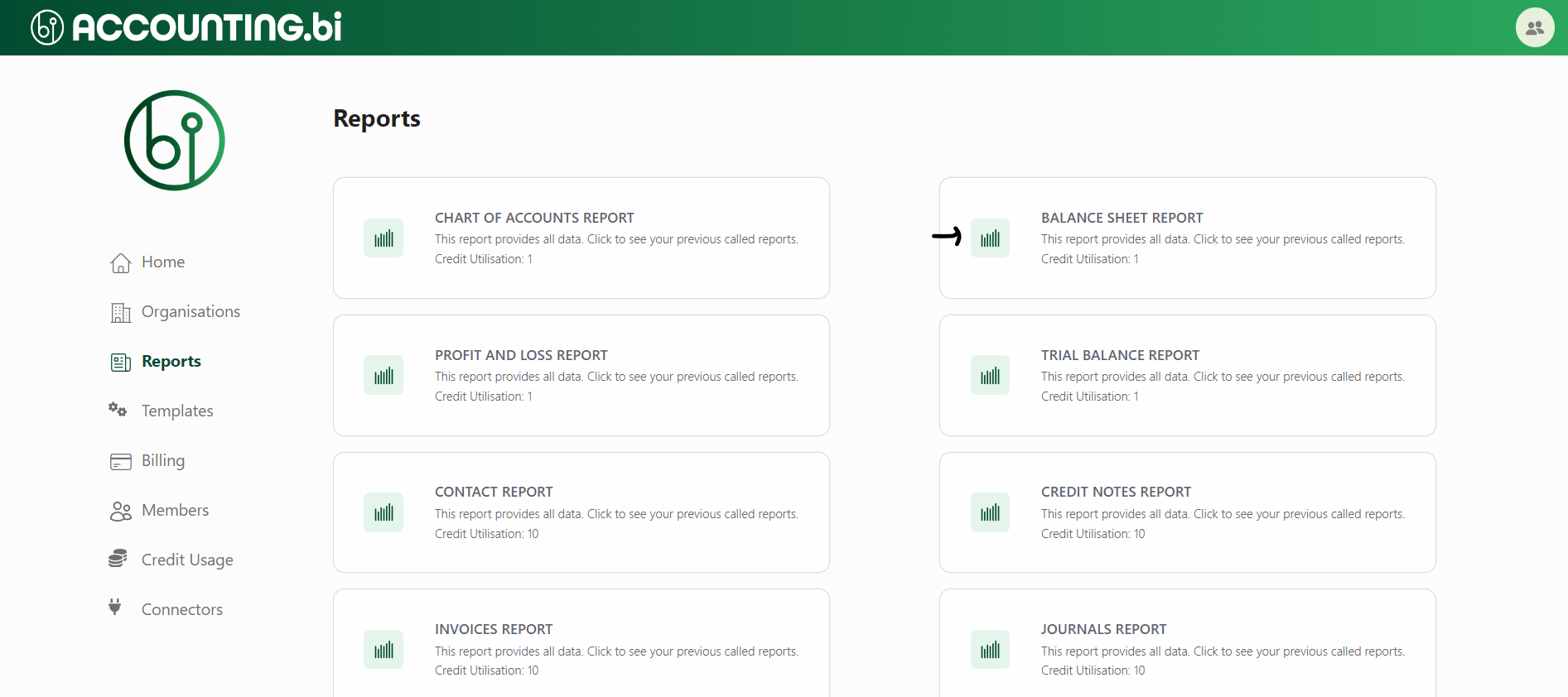Click the Balance Sheet report description text
The height and width of the screenshot is (697, 1568).
[x=1223, y=239]
